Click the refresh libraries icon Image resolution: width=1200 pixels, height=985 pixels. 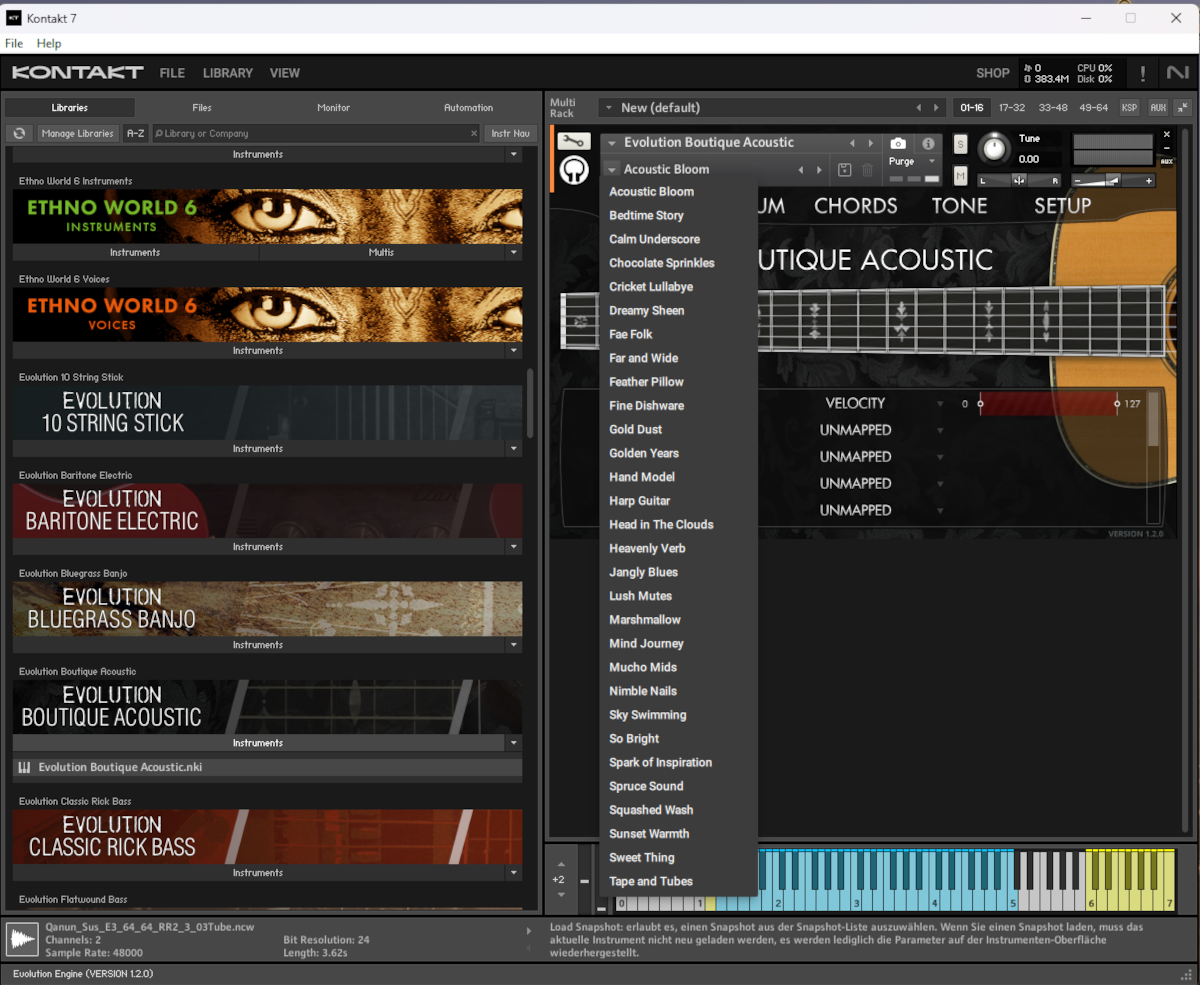click(19, 133)
